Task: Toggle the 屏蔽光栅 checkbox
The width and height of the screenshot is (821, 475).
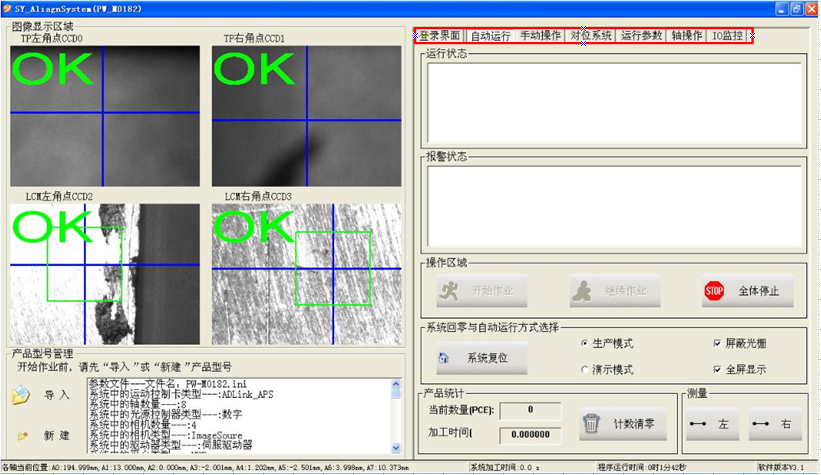Action: click(717, 343)
